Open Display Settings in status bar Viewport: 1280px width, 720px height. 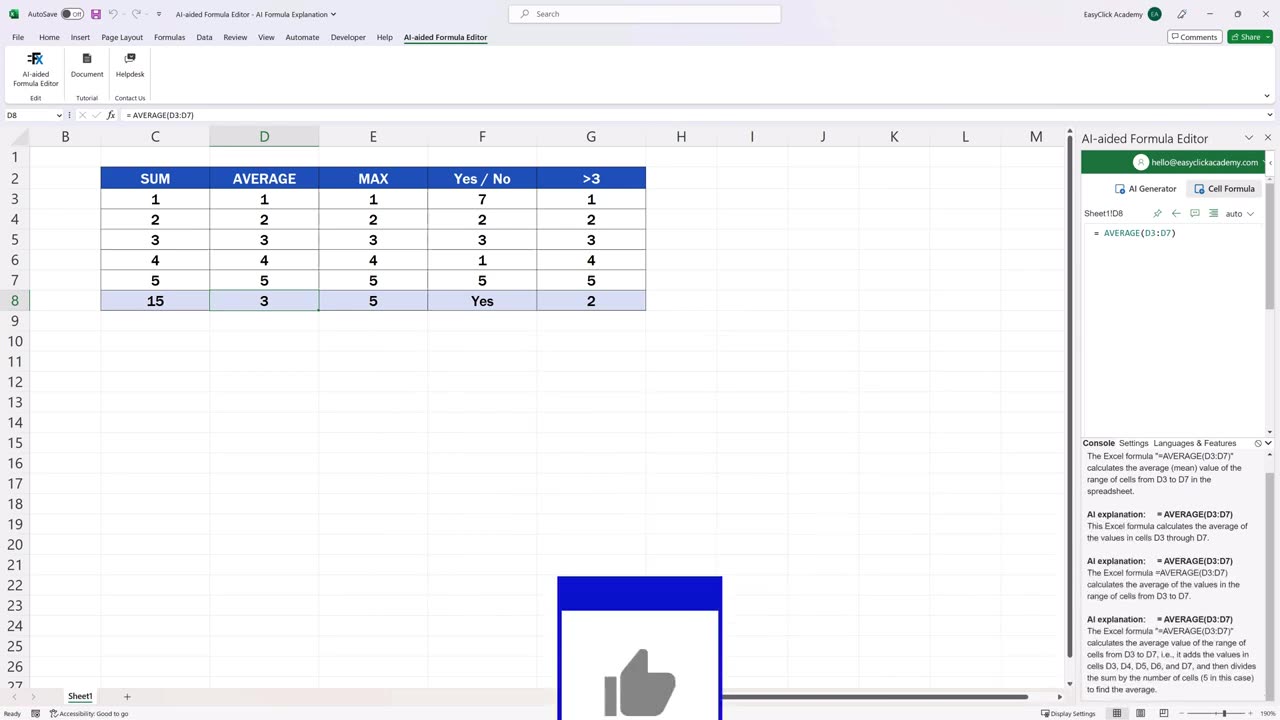click(1069, 713)
